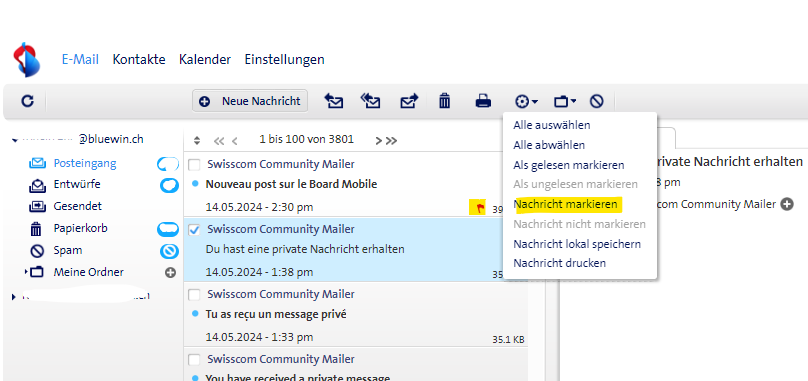Click the Neue Nachricht button
808x381 pixels.
coord(250,101)
